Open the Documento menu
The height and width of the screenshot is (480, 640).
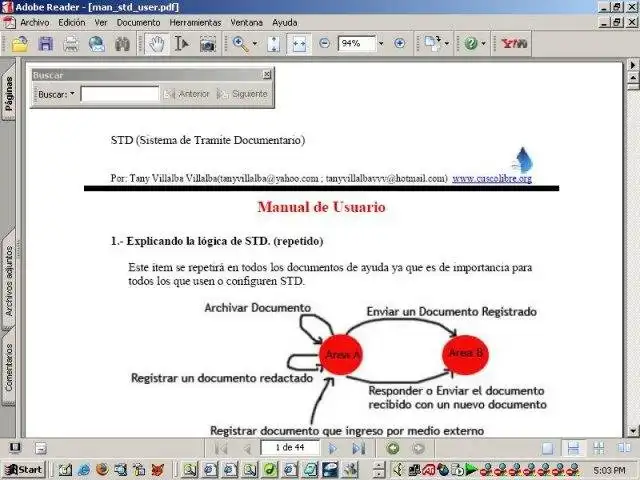point(138,22)
